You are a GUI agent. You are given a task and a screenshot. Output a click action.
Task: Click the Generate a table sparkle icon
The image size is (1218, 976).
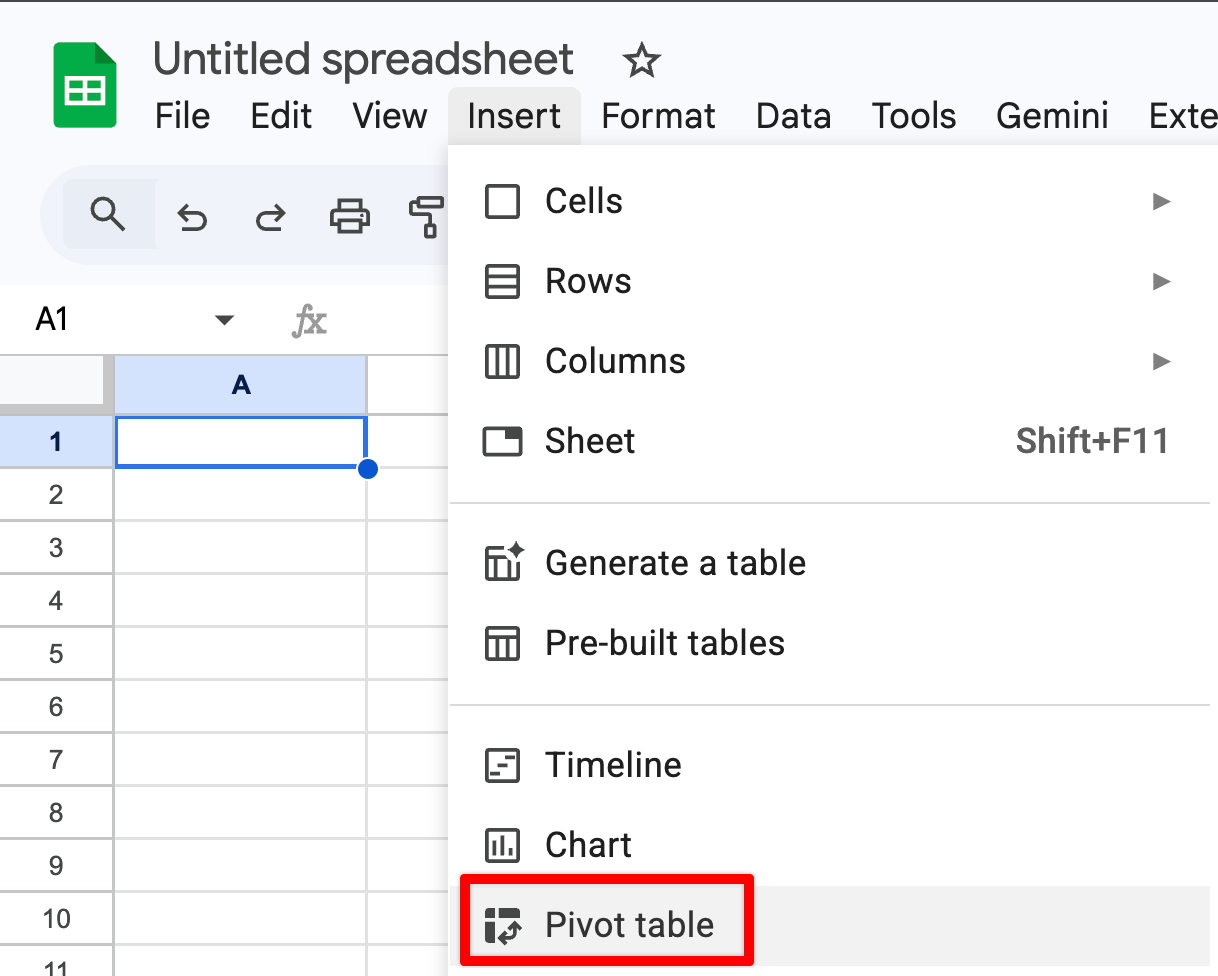[x=502, y=562]
